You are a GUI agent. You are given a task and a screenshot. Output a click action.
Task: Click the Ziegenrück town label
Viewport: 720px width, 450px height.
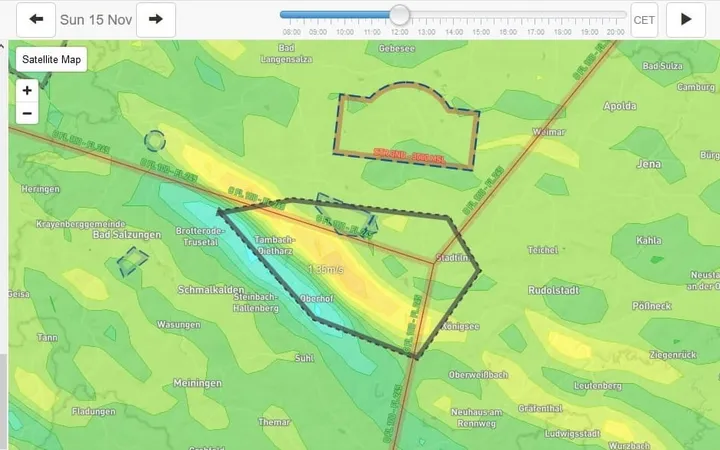coord(673,354)
